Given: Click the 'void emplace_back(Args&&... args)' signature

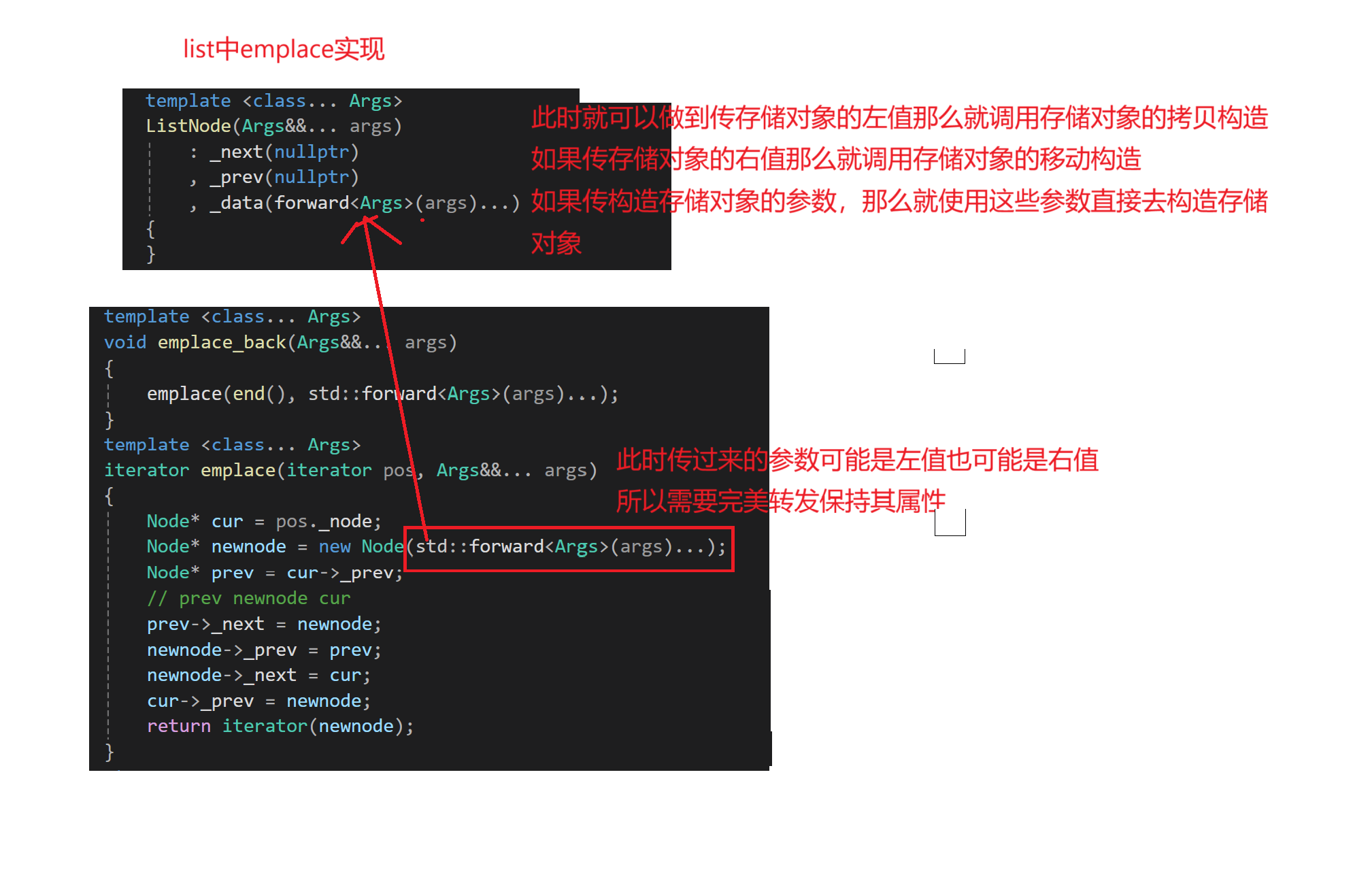Looking at the screenshot, I should 280,343.
